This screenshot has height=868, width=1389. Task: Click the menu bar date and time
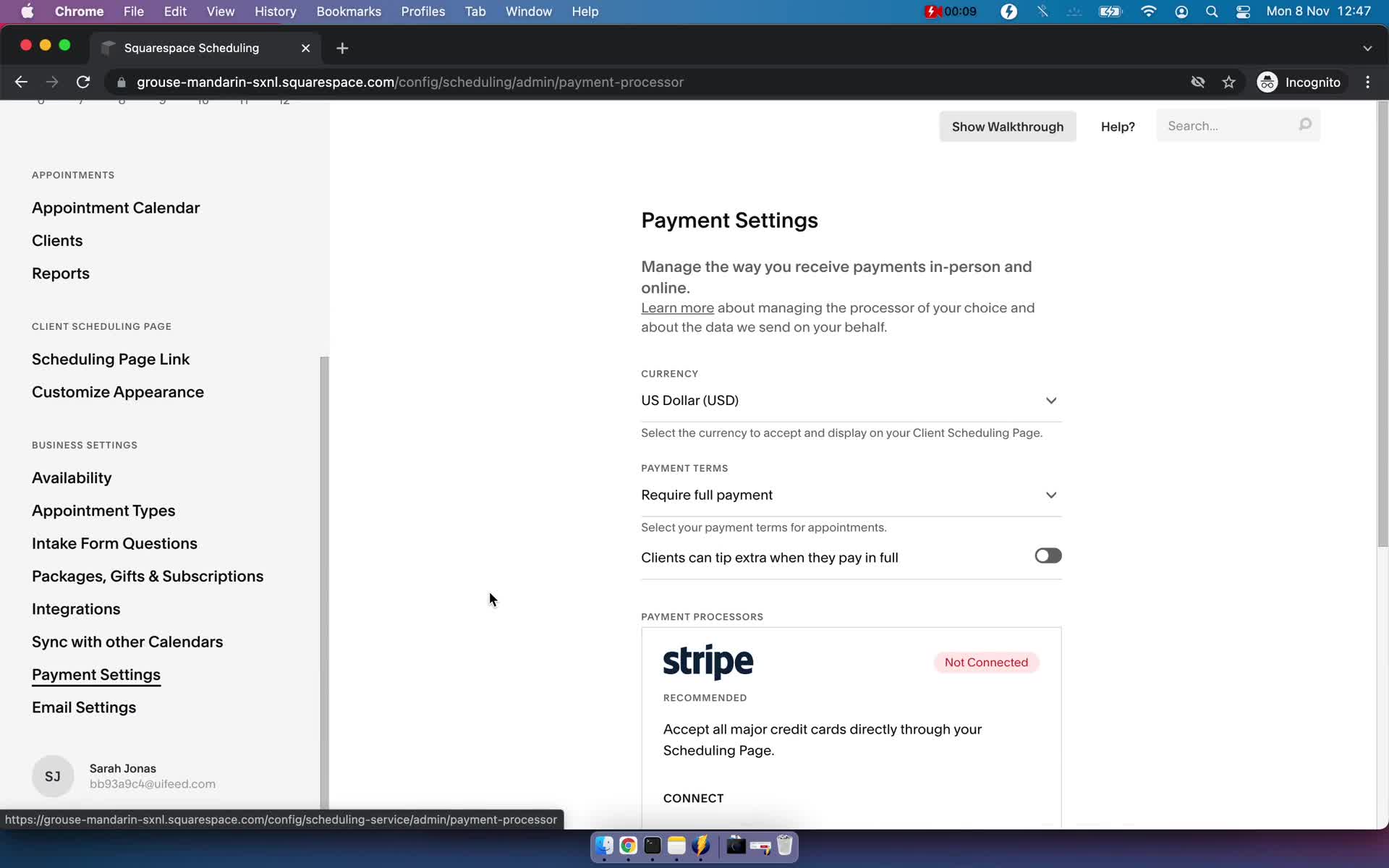[x=1318, y=12]
